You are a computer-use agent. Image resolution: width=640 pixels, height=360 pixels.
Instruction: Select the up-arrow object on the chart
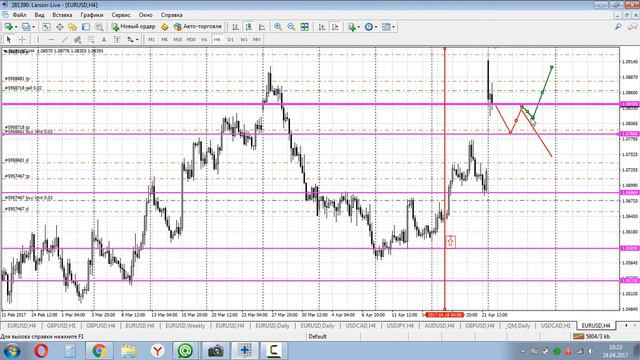click(450, 242)
